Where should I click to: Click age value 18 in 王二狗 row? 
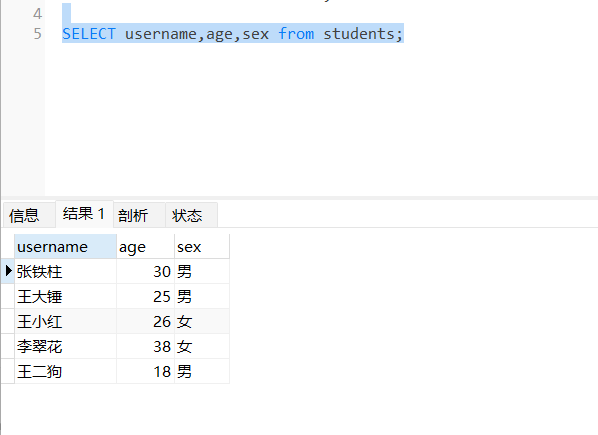point(145,371)
